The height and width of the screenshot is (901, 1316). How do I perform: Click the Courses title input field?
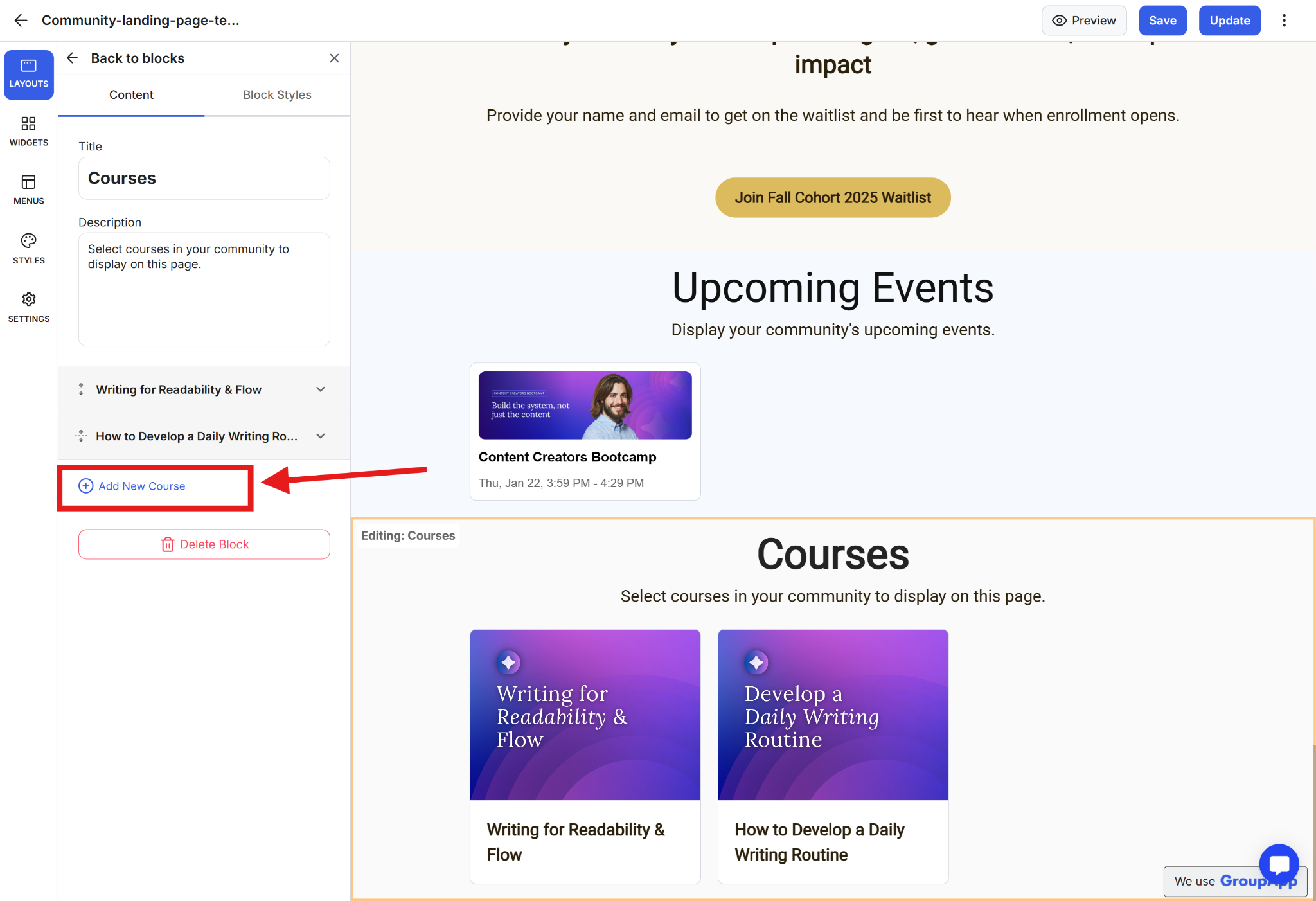click(204, 179)
